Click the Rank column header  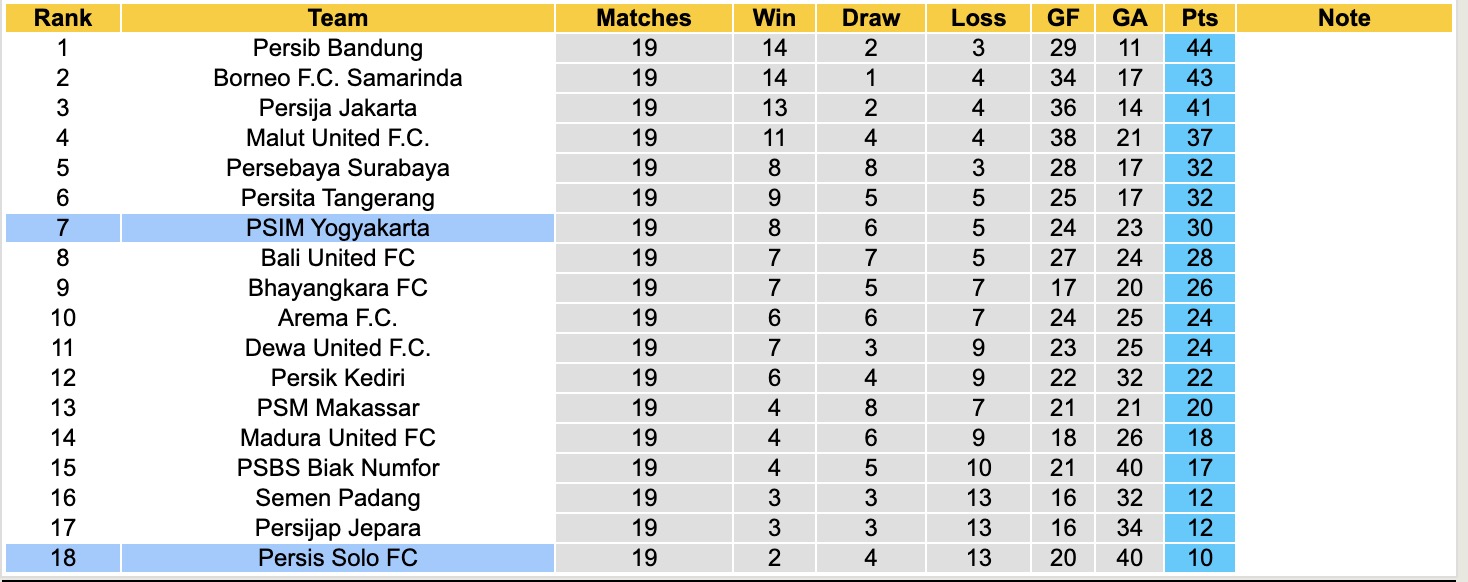[x=62, y=18]
